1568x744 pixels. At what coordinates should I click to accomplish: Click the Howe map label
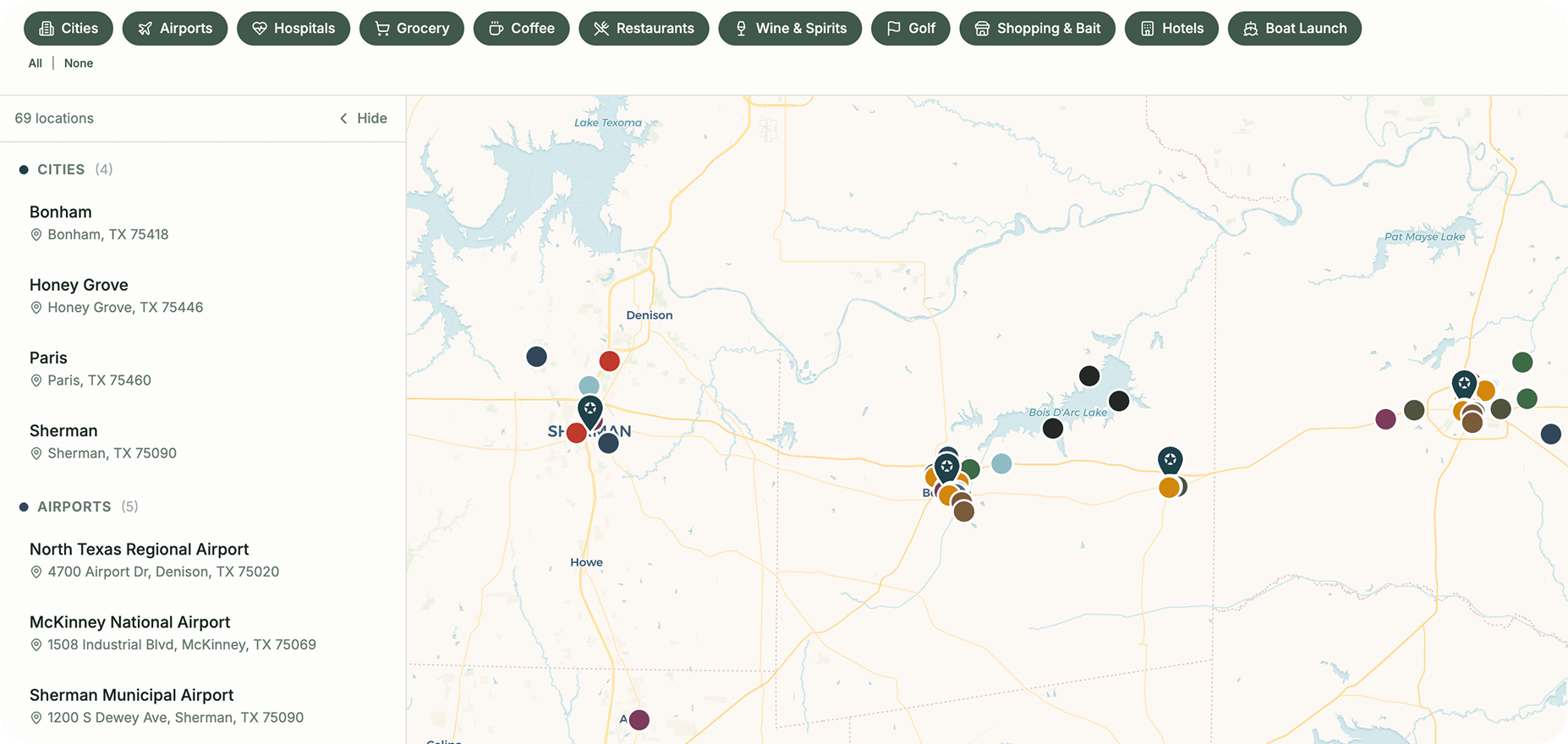[586, 562]
